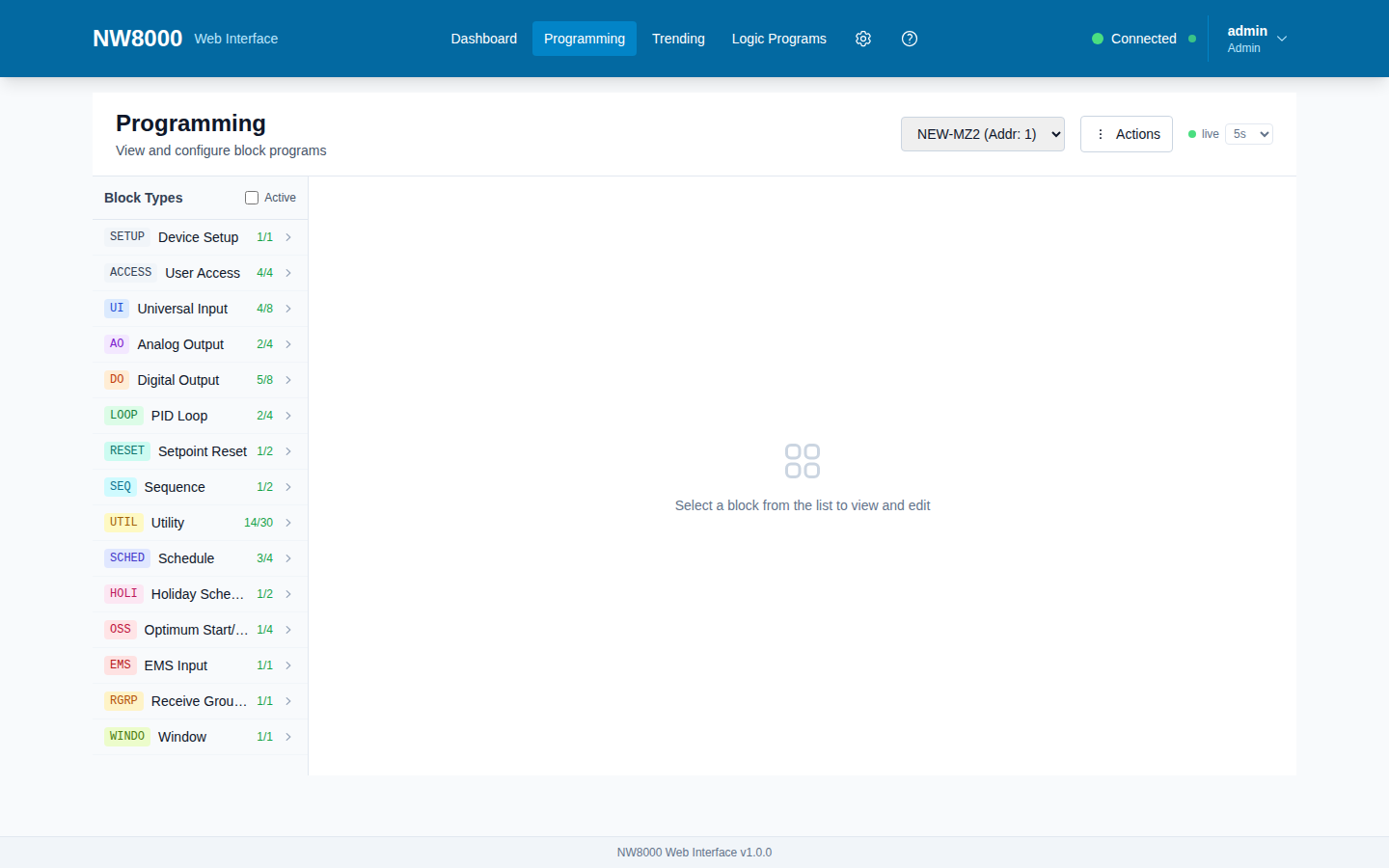The width and height of the screenshot is (1389, 868).
Task: Select Analog Output row label
Action: pyautogui.click(x=180, y=344)
